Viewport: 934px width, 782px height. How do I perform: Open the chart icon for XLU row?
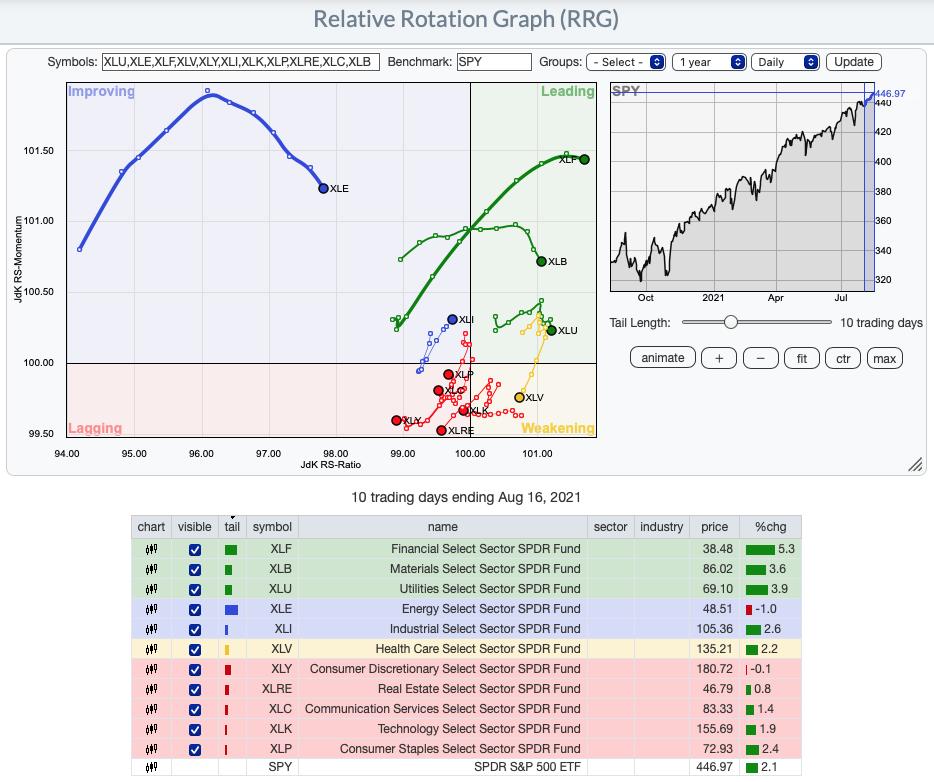pyautogui.click(x=151, y=589)
